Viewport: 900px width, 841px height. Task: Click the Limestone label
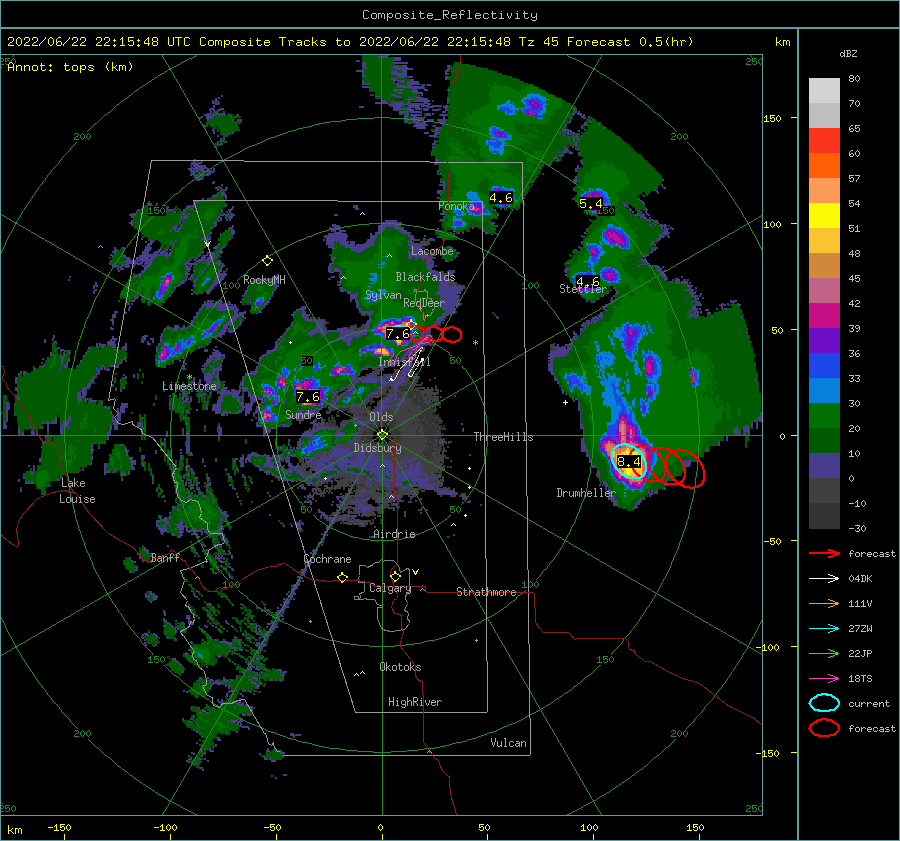189,386
